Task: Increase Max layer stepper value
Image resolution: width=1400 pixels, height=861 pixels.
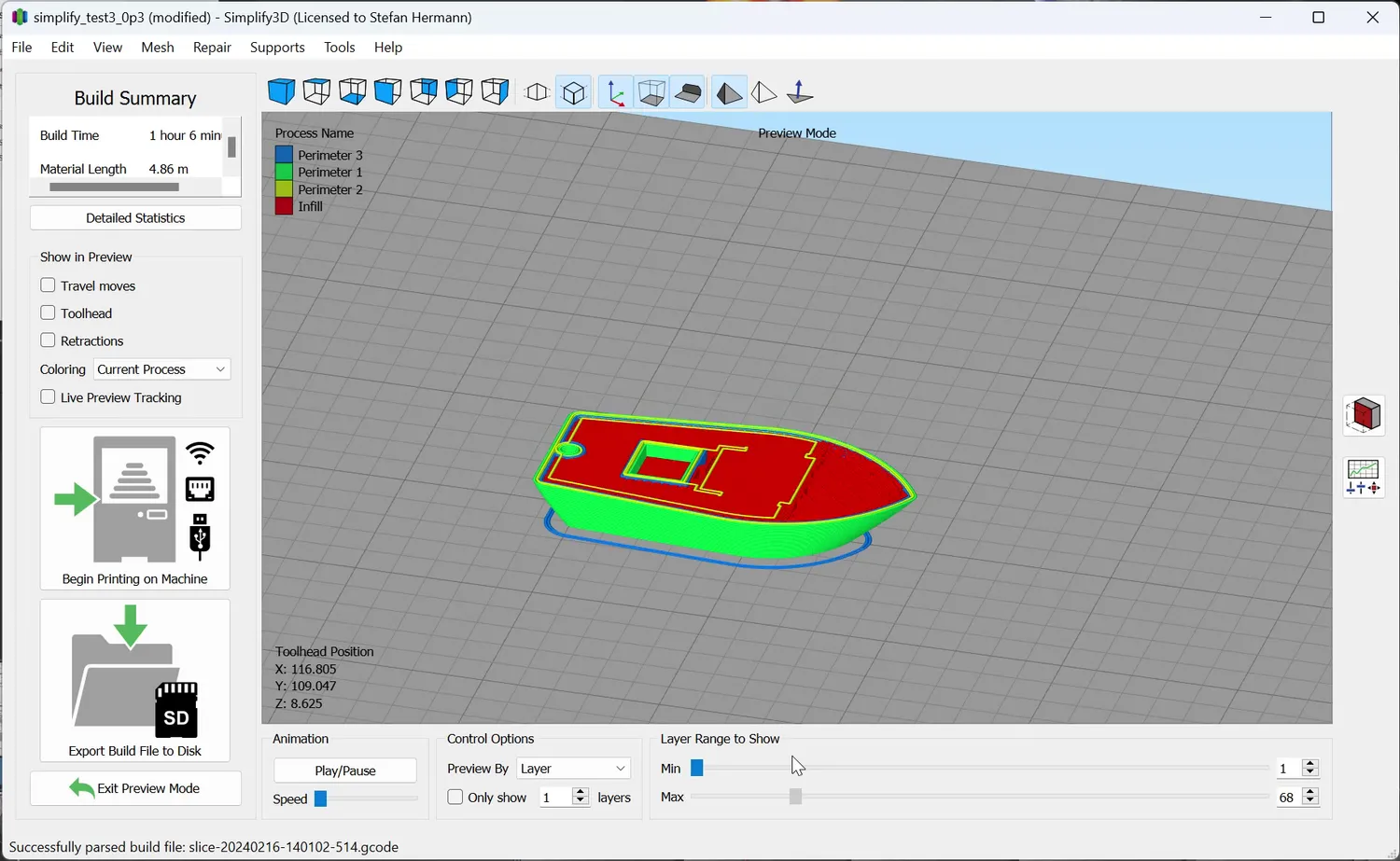Action: (x=1310, y=792)
